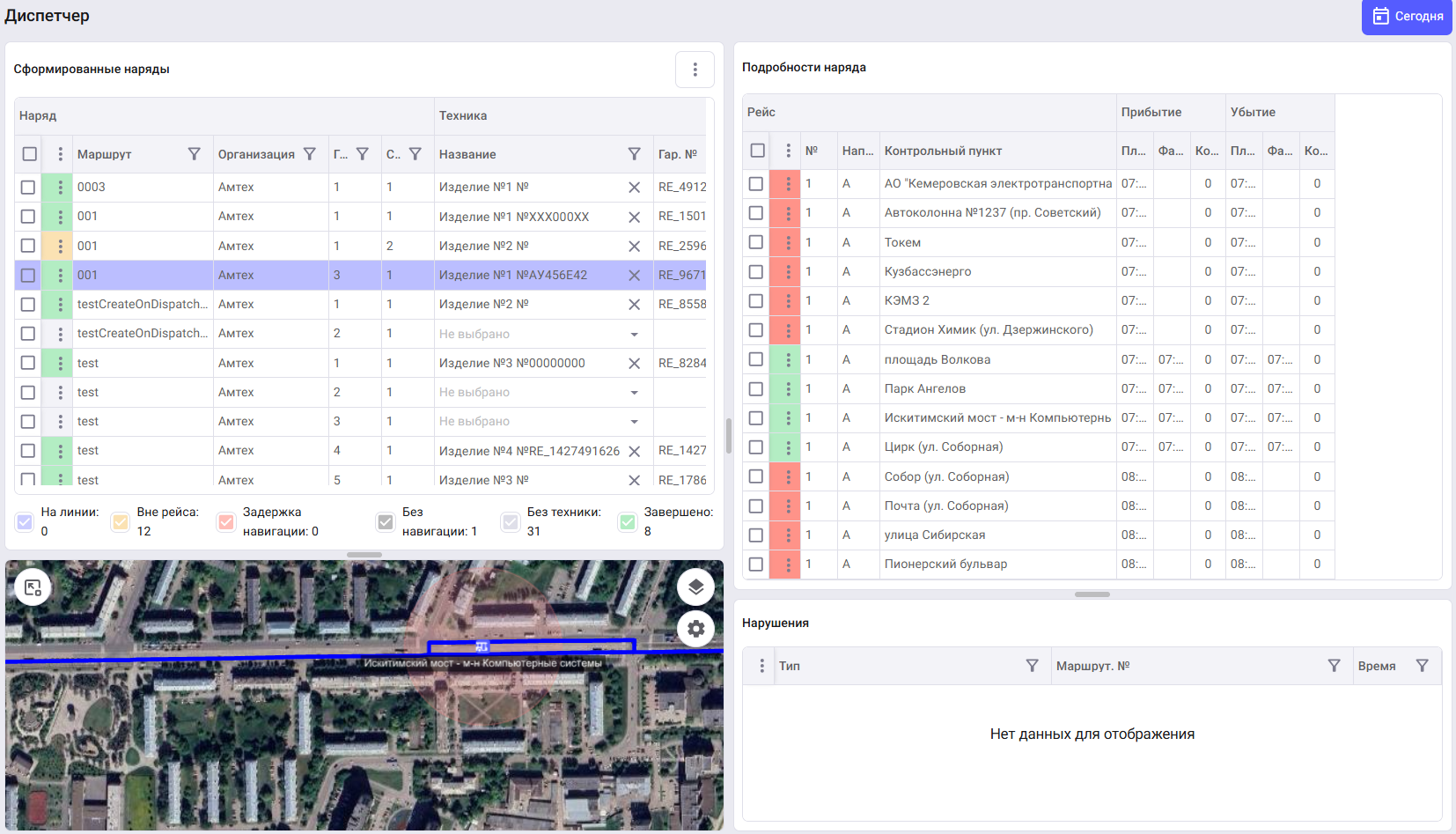Select the Цирк (ул. Соборная) checkpoint
This screenshot has width=1456, height=834.
998,447
